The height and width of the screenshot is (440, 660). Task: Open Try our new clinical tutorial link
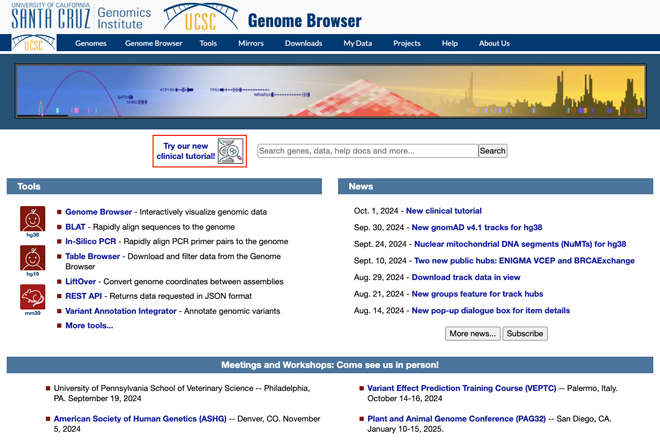click(x=186, y=151)
